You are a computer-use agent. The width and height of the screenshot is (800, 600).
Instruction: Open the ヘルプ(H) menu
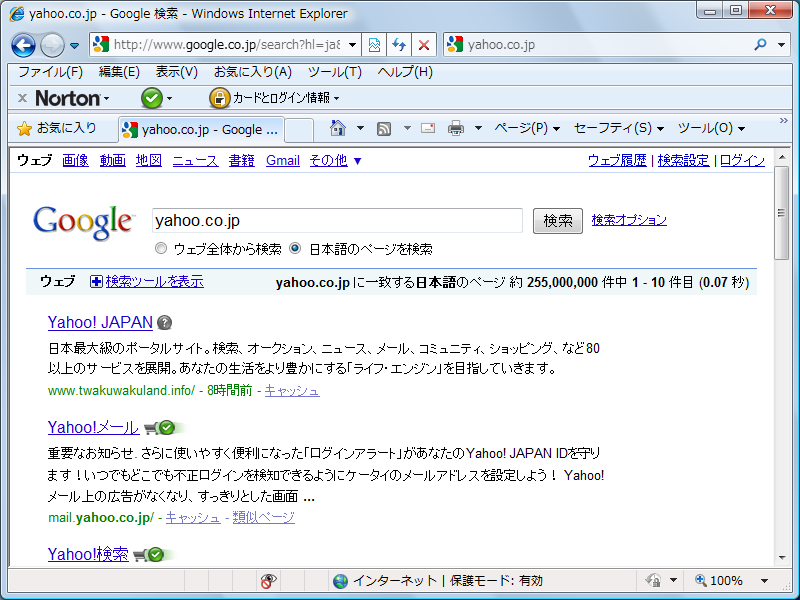405,72
